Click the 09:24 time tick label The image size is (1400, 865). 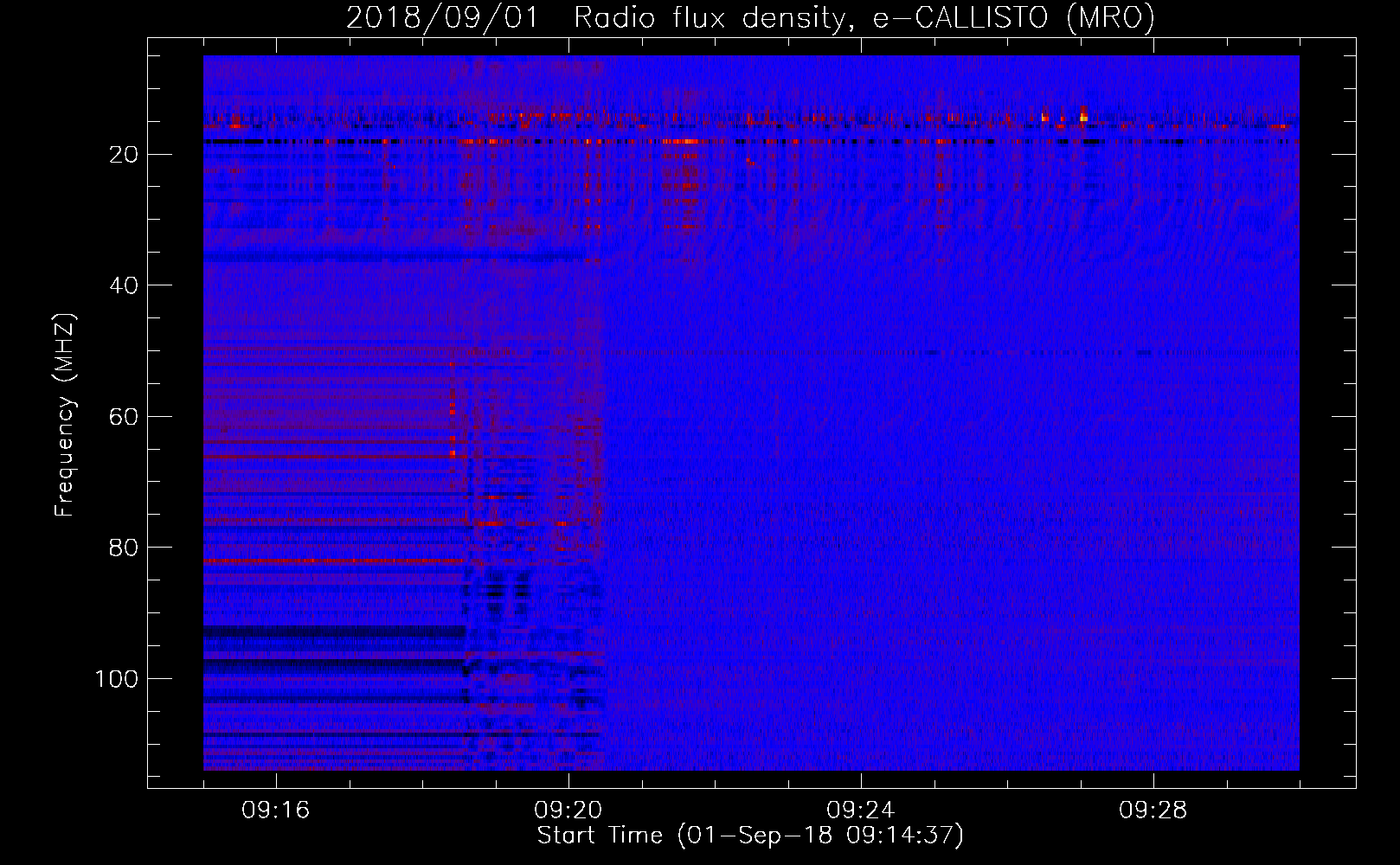pyautogui.click(x=861, y=811)
